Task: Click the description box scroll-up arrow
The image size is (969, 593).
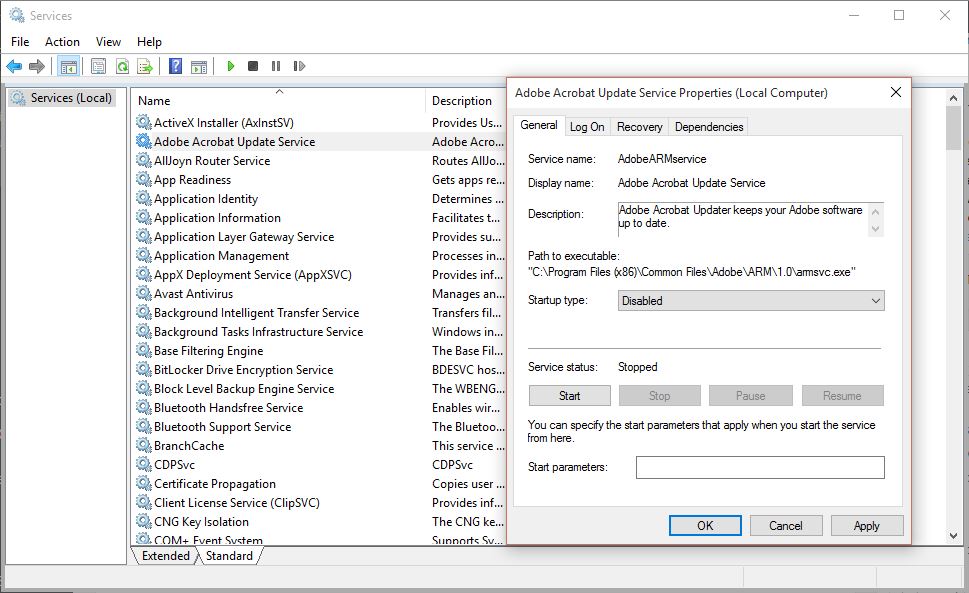Action: (875, 211)
